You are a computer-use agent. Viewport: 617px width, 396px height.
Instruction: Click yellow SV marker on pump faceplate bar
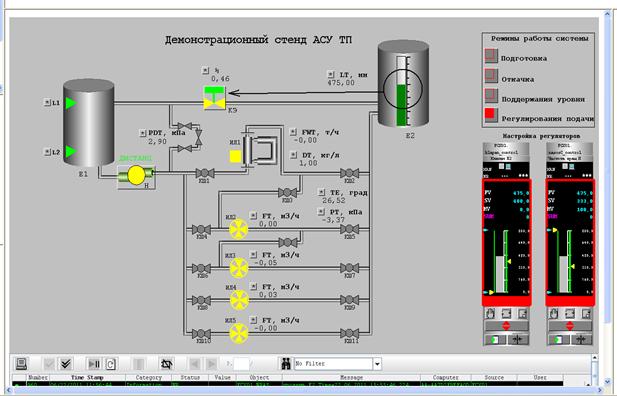573,266
